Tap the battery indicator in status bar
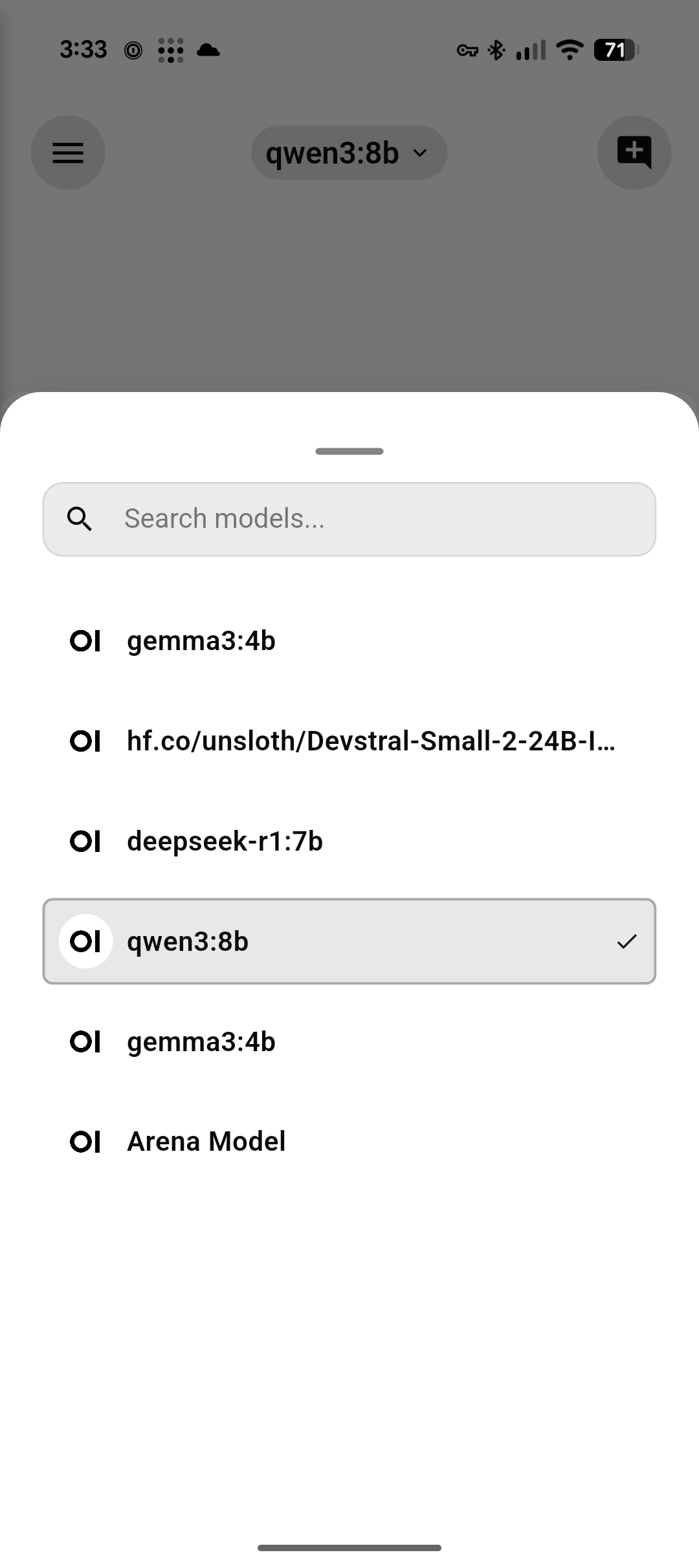Screen dimensions: 699x1568 point(616,50)
